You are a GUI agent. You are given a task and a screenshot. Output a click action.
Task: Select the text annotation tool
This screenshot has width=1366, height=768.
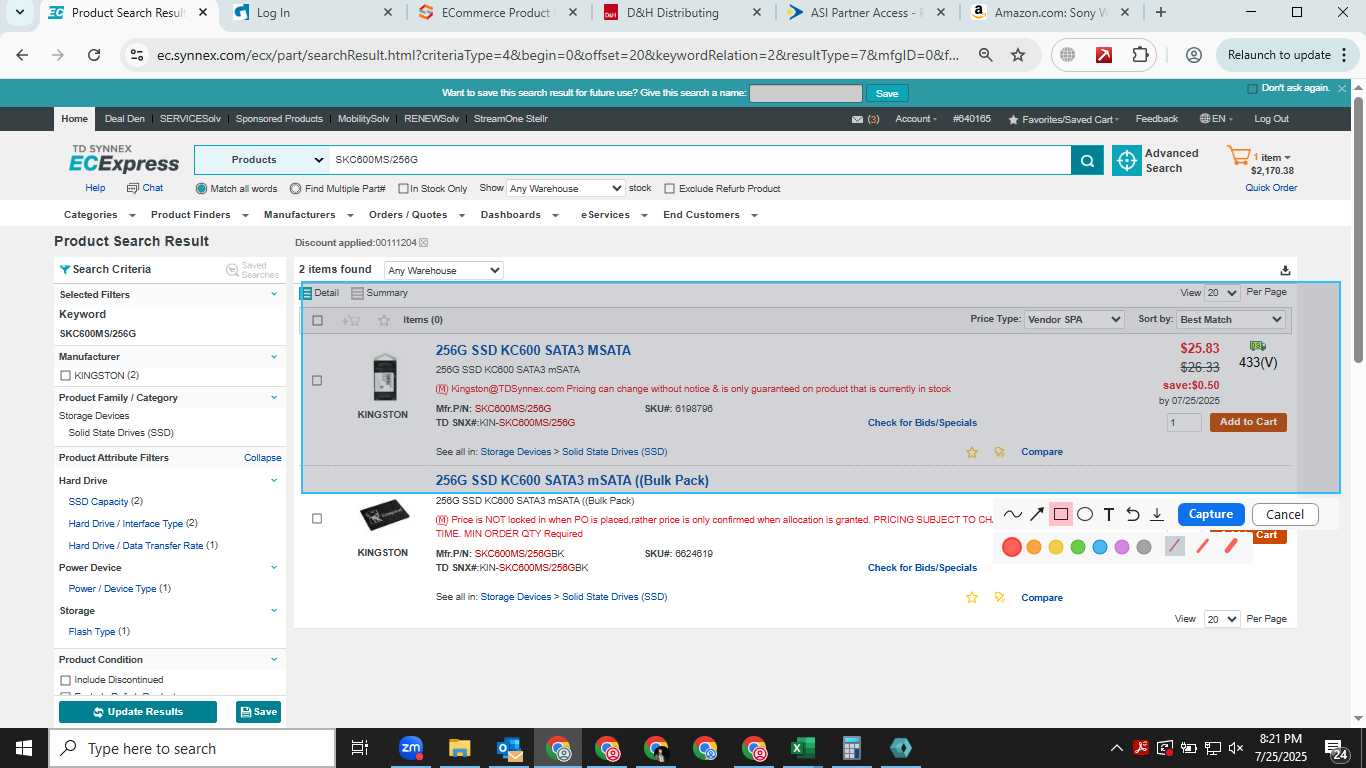[x=1109, y=514]
